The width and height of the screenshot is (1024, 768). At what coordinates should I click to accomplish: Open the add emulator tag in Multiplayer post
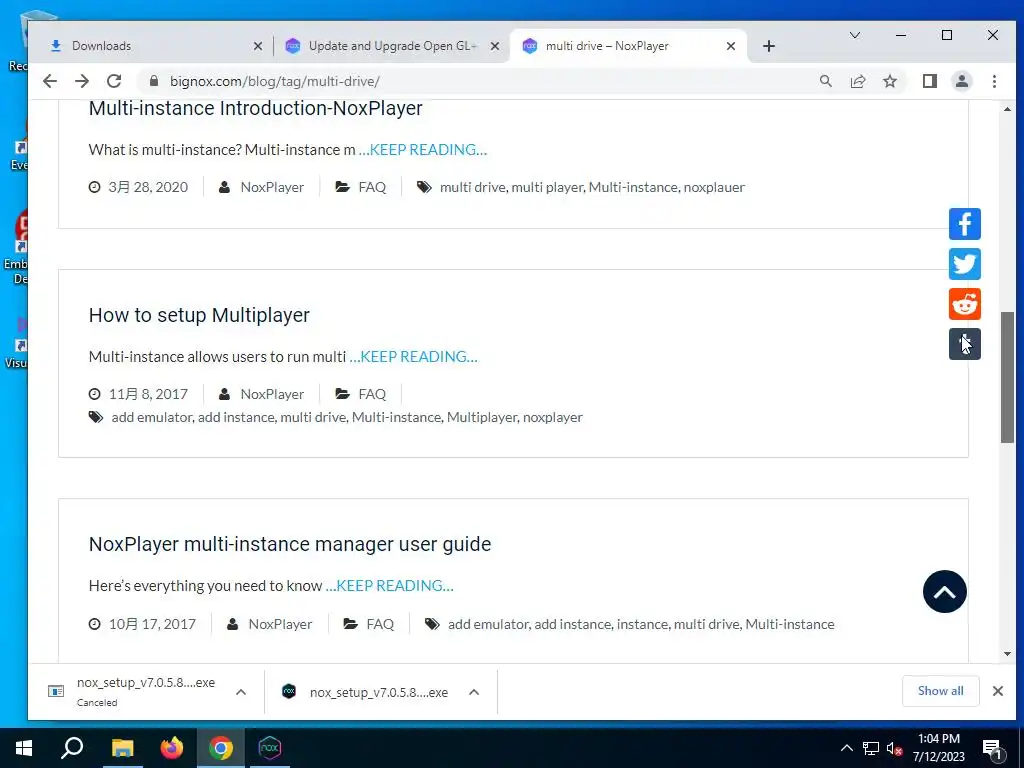(152, 417)
